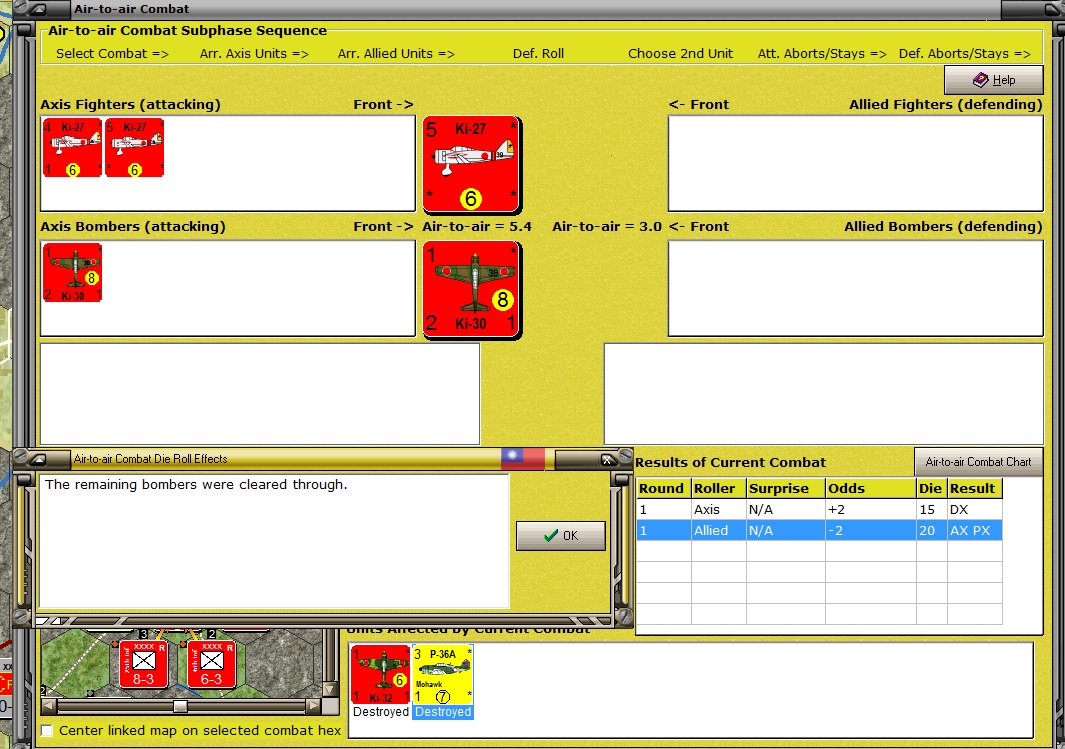Select the 4-strength Ki-27 fighter counter
The image size is (1065, 749).
click(72, 147)
